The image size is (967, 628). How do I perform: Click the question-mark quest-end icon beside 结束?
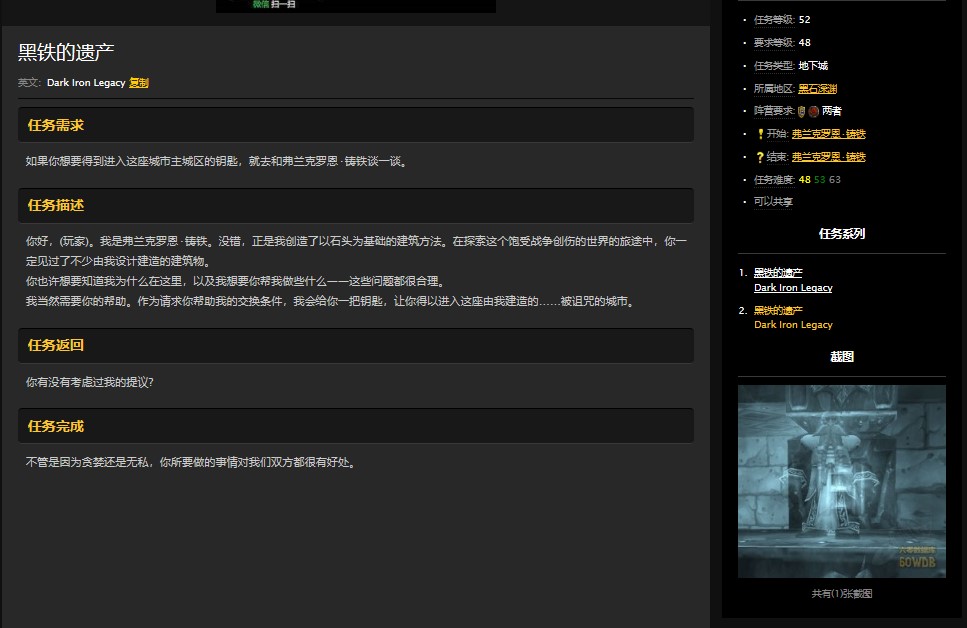point(760,156)
